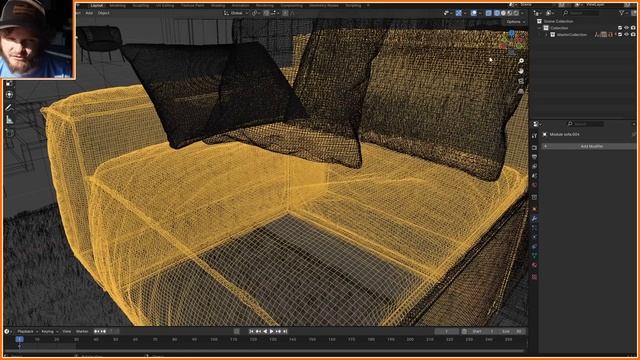Open the Render properties tab icon
This screenshot has width=640, height=360.
point(534,148)
